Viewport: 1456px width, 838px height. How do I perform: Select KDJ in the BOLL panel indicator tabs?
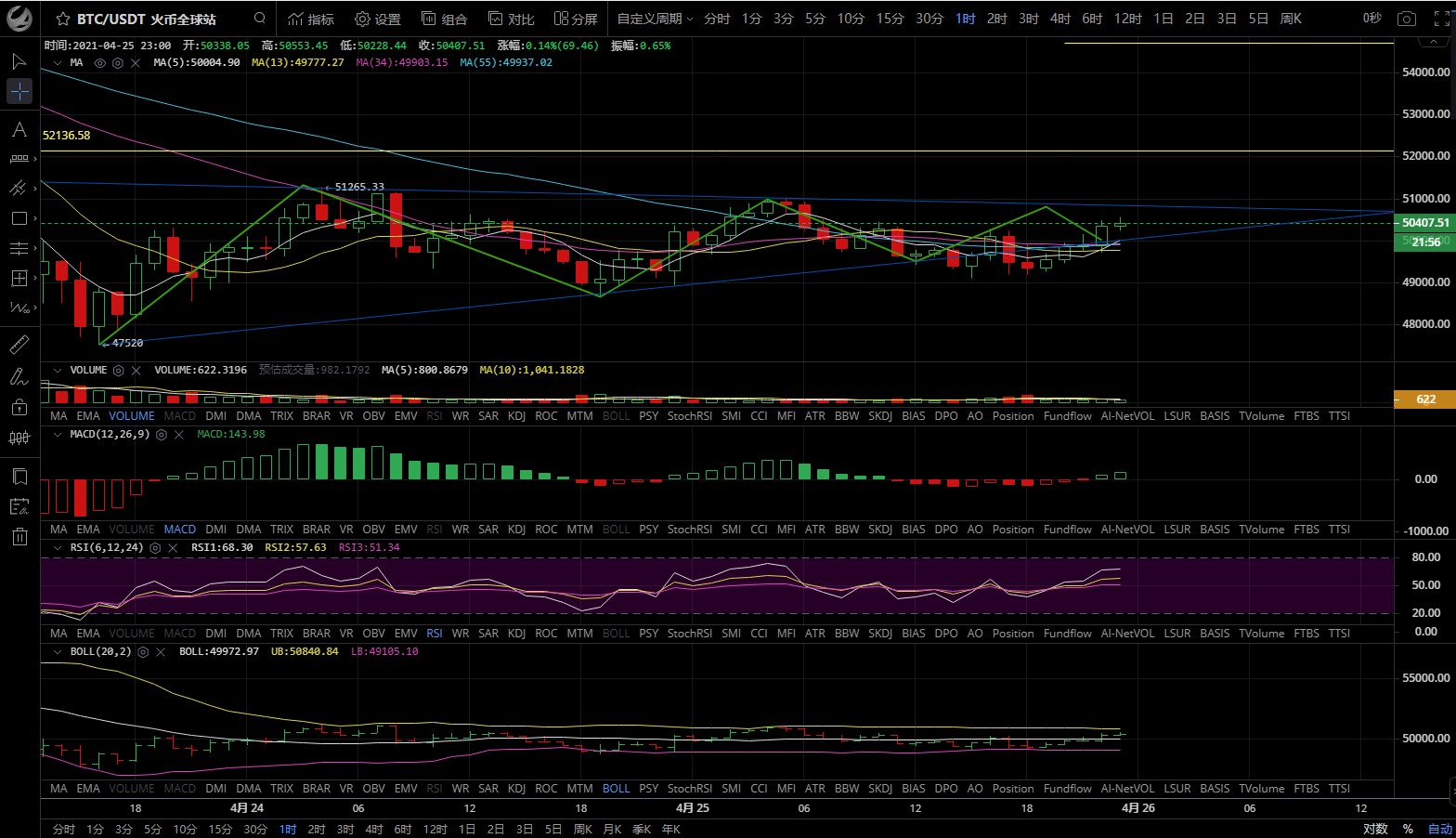[517, 789]
